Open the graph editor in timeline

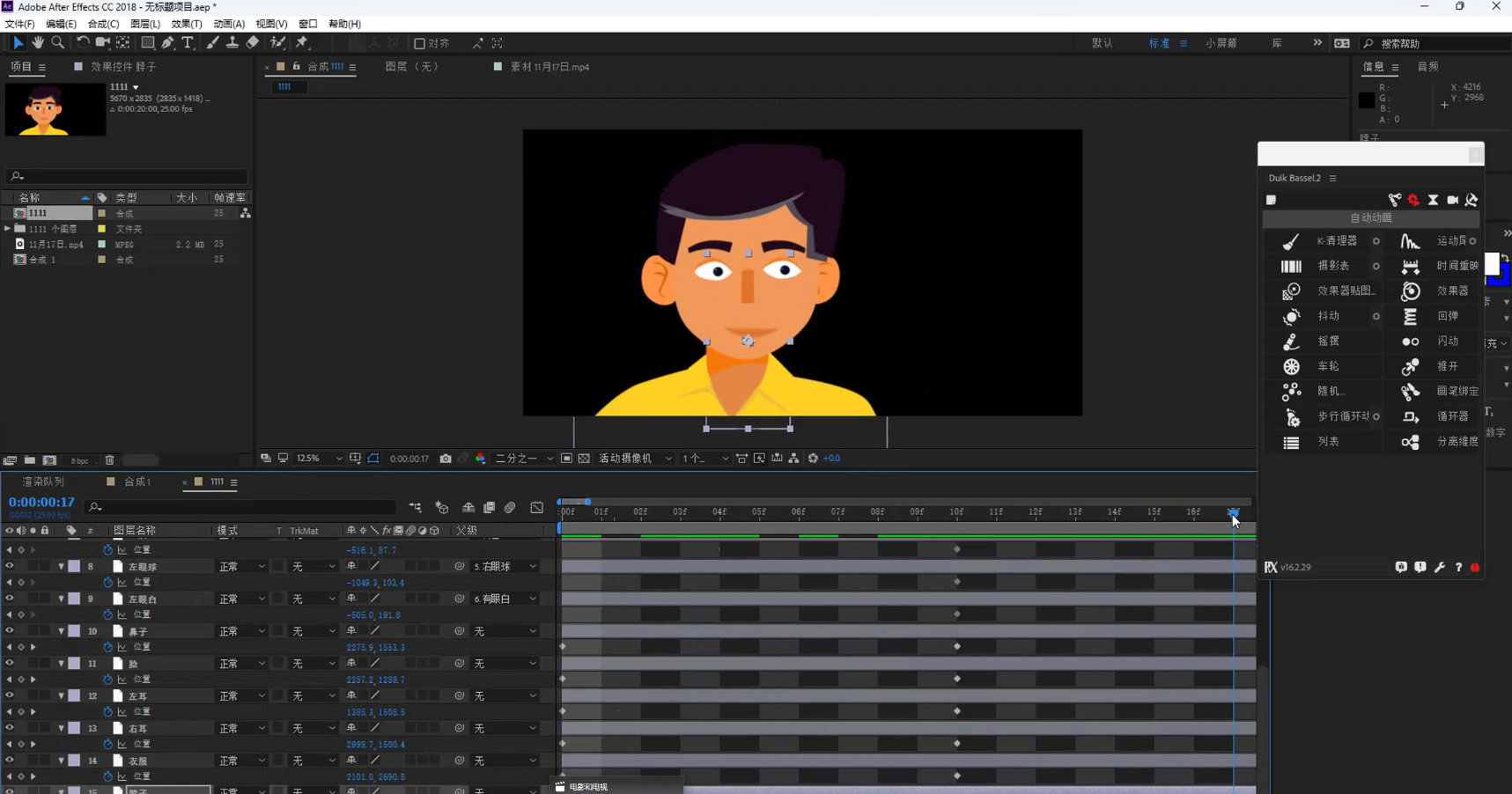coord(536,508)
